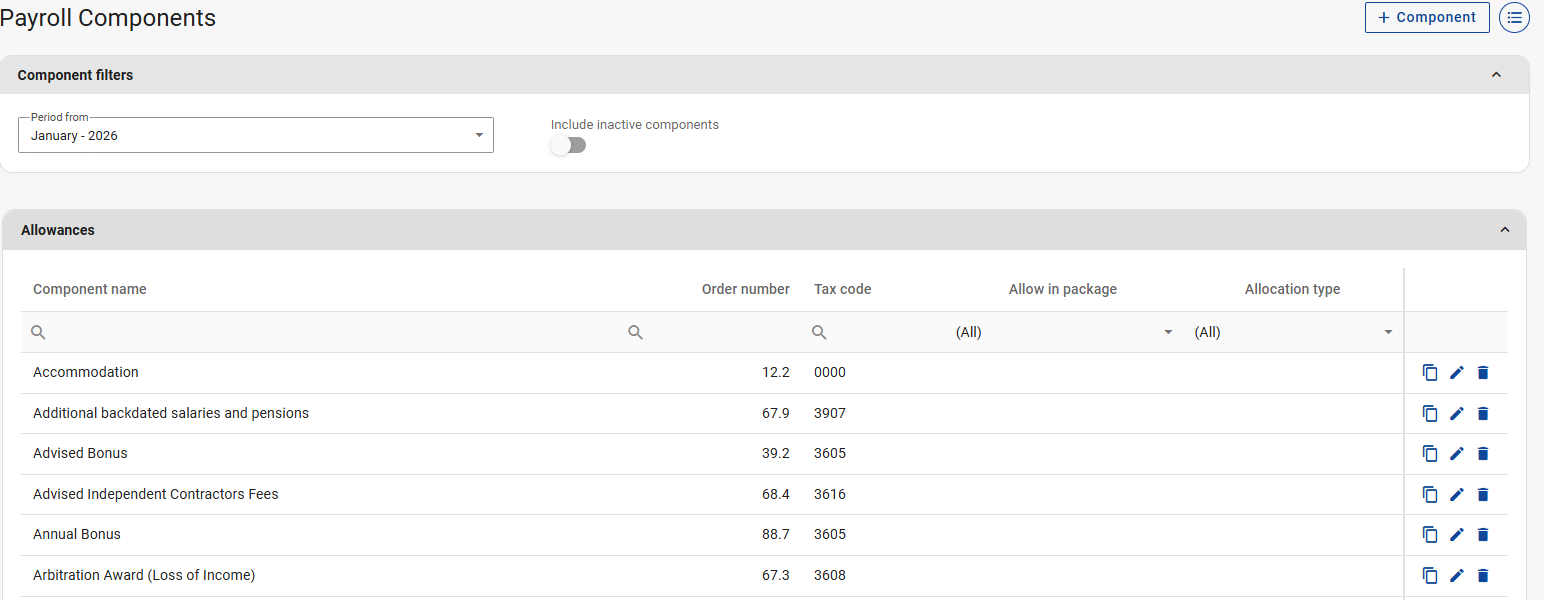Sort by Order number column header

coord(745,289)
